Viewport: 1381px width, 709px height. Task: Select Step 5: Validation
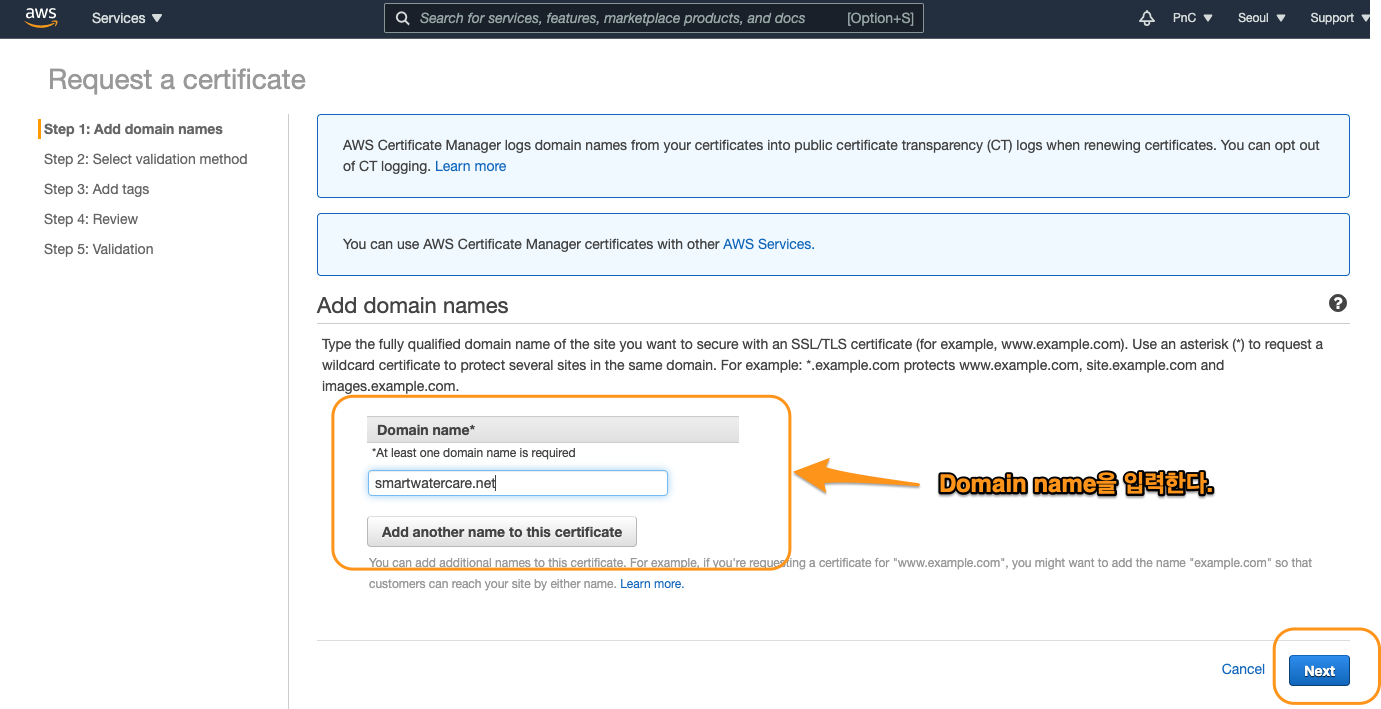pos(98,249)
